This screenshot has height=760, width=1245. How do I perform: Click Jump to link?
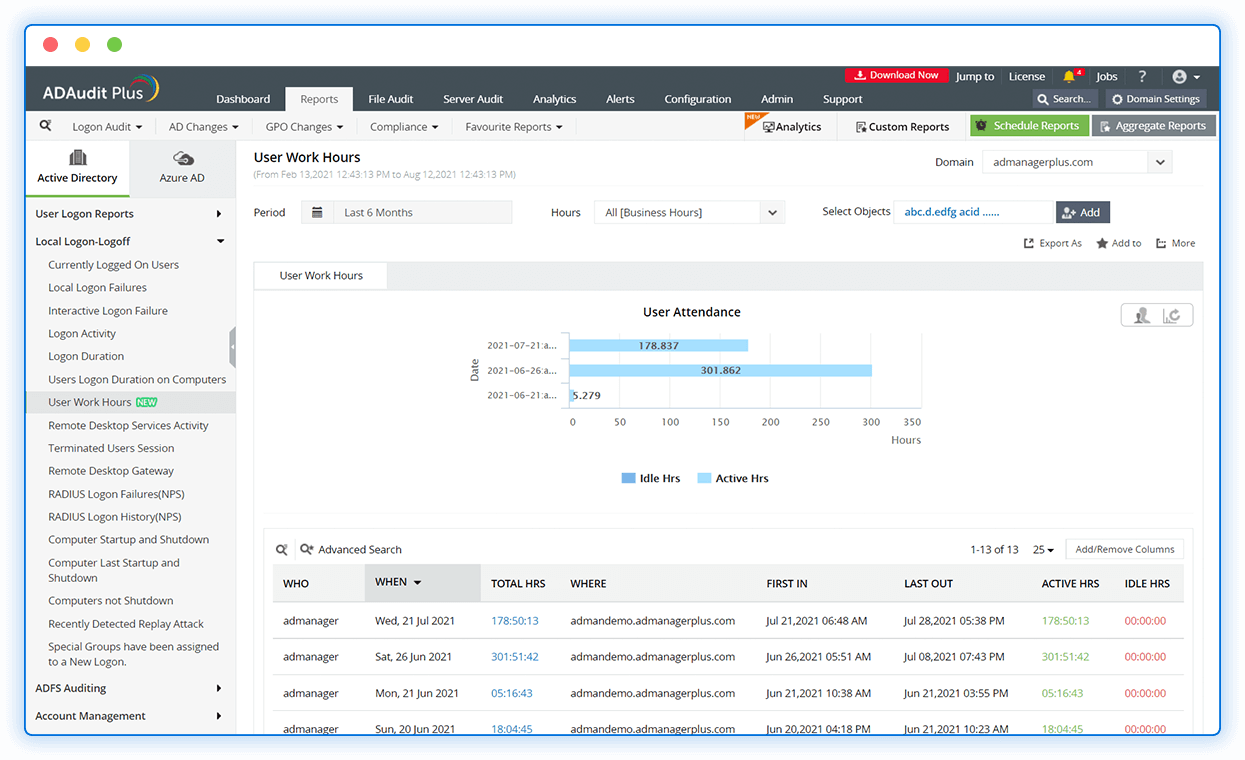(x=975, y=76)
